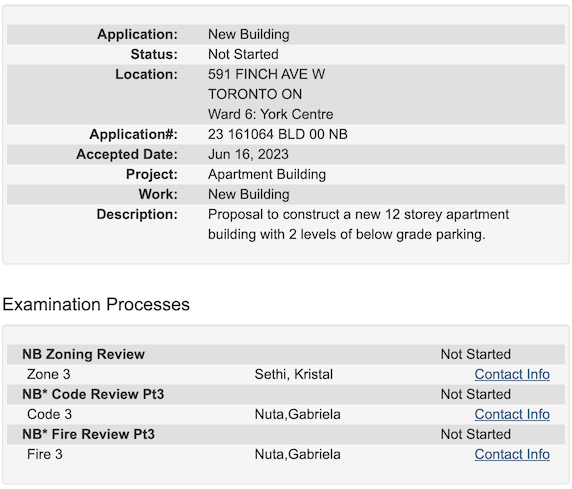Image resolution: width=572 pixels, height=489 pixels.
Task: Click the 591 FINCH AVE W address
Action: 266,74
